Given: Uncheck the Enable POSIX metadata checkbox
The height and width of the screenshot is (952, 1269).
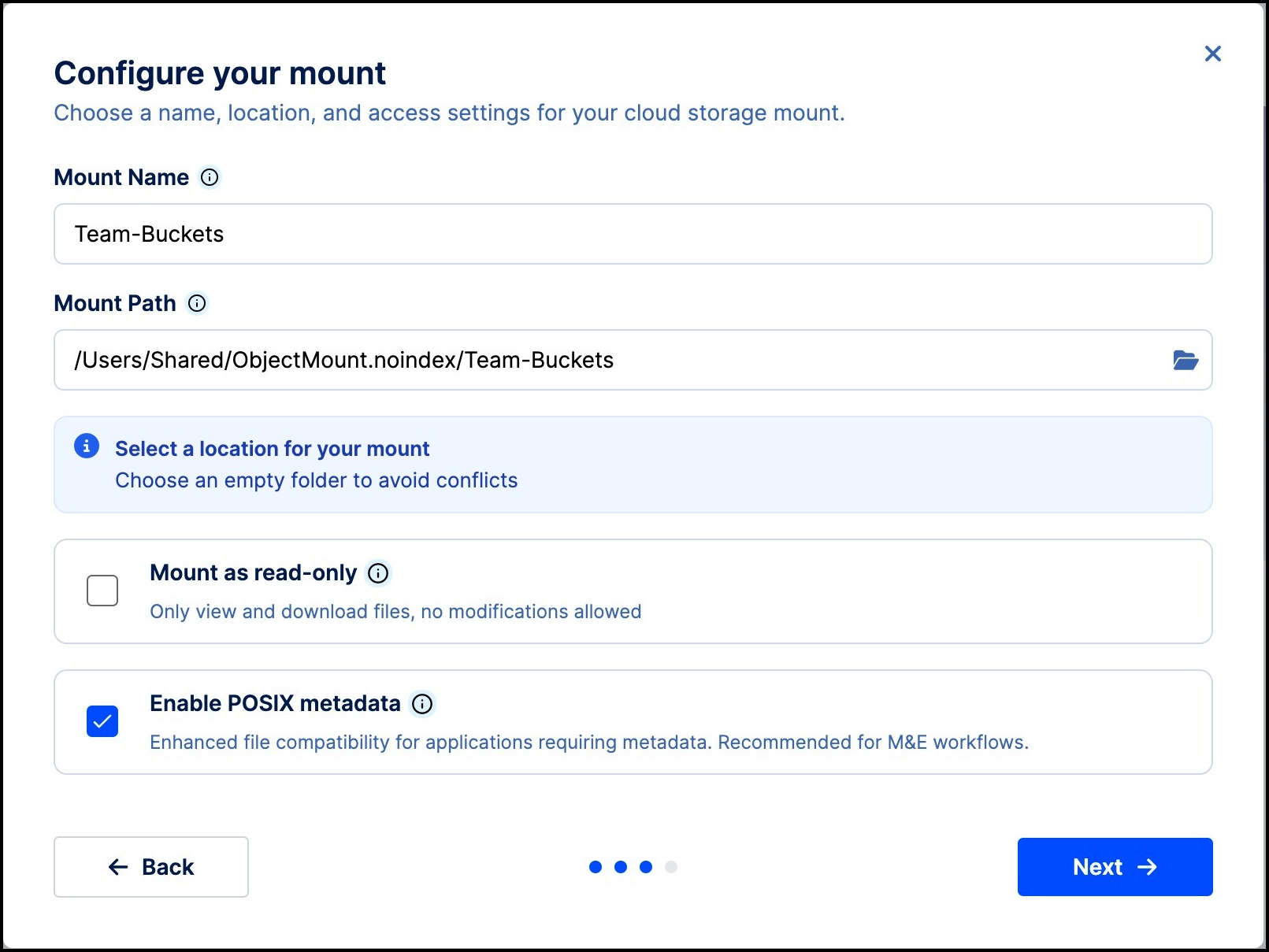Looking at the screenshot, I should point(102,721).
